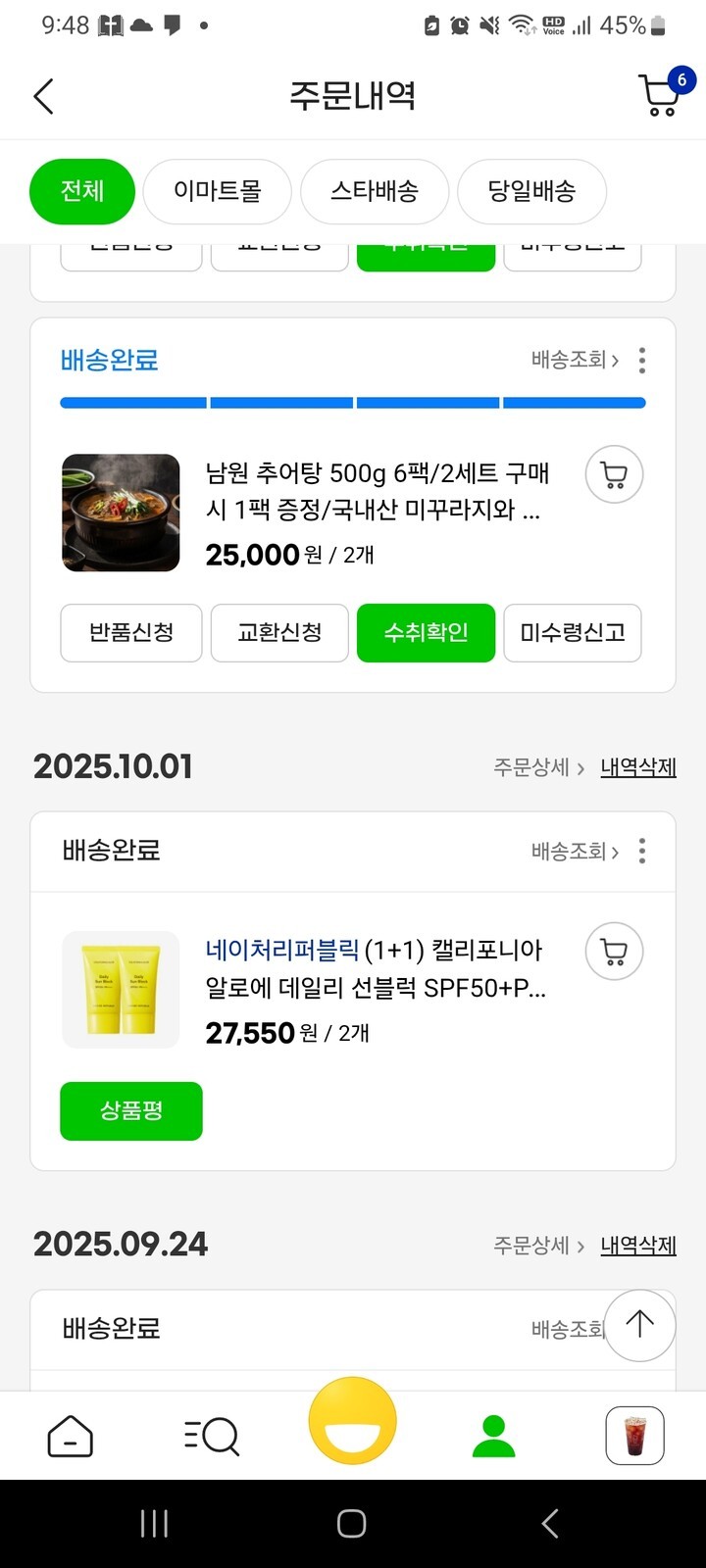Open the My profile tab in the bottom bar

click(x=493, y=1437)
